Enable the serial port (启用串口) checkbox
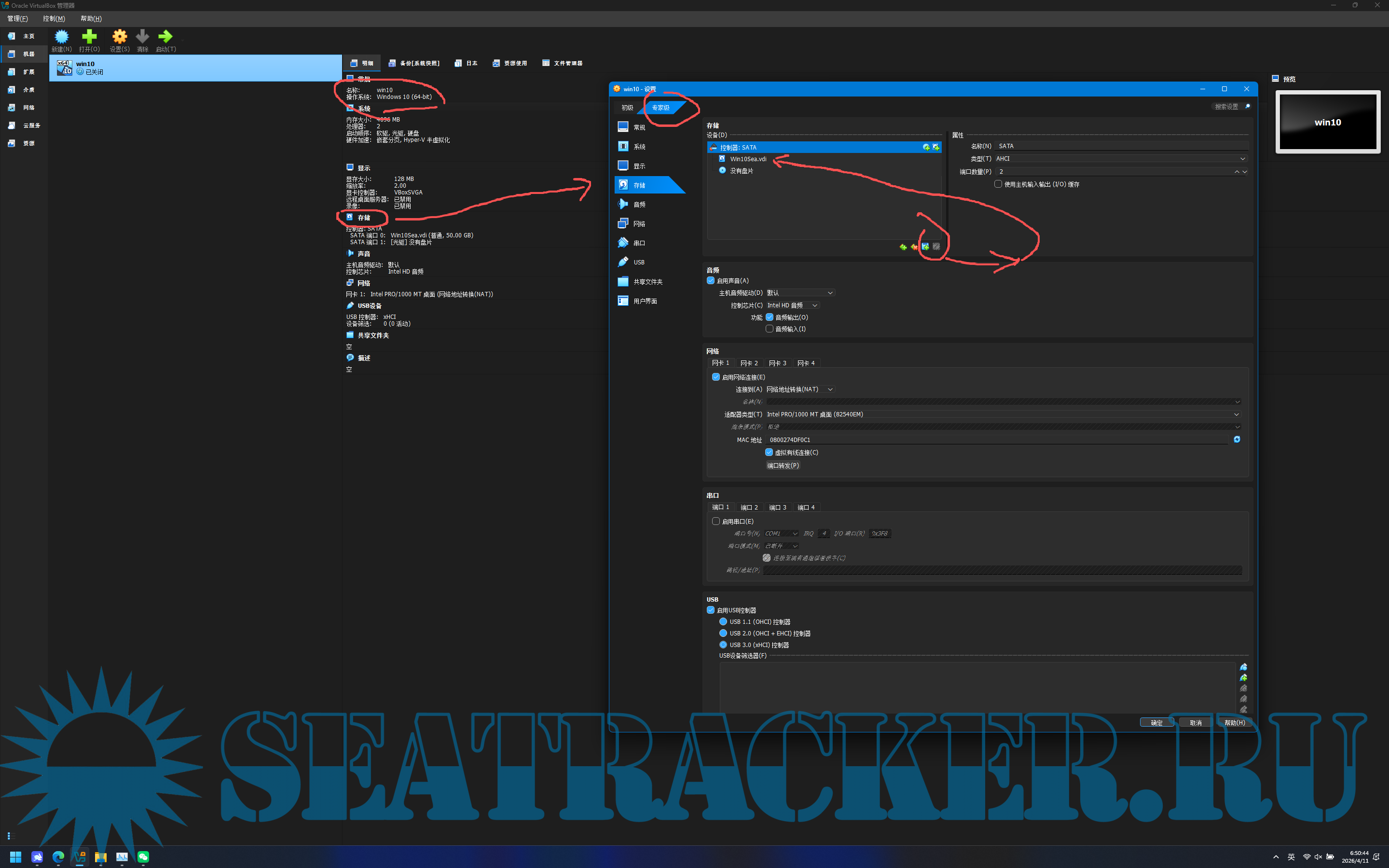The width and height of the screenshot is (1389, 868). [716, 521]
